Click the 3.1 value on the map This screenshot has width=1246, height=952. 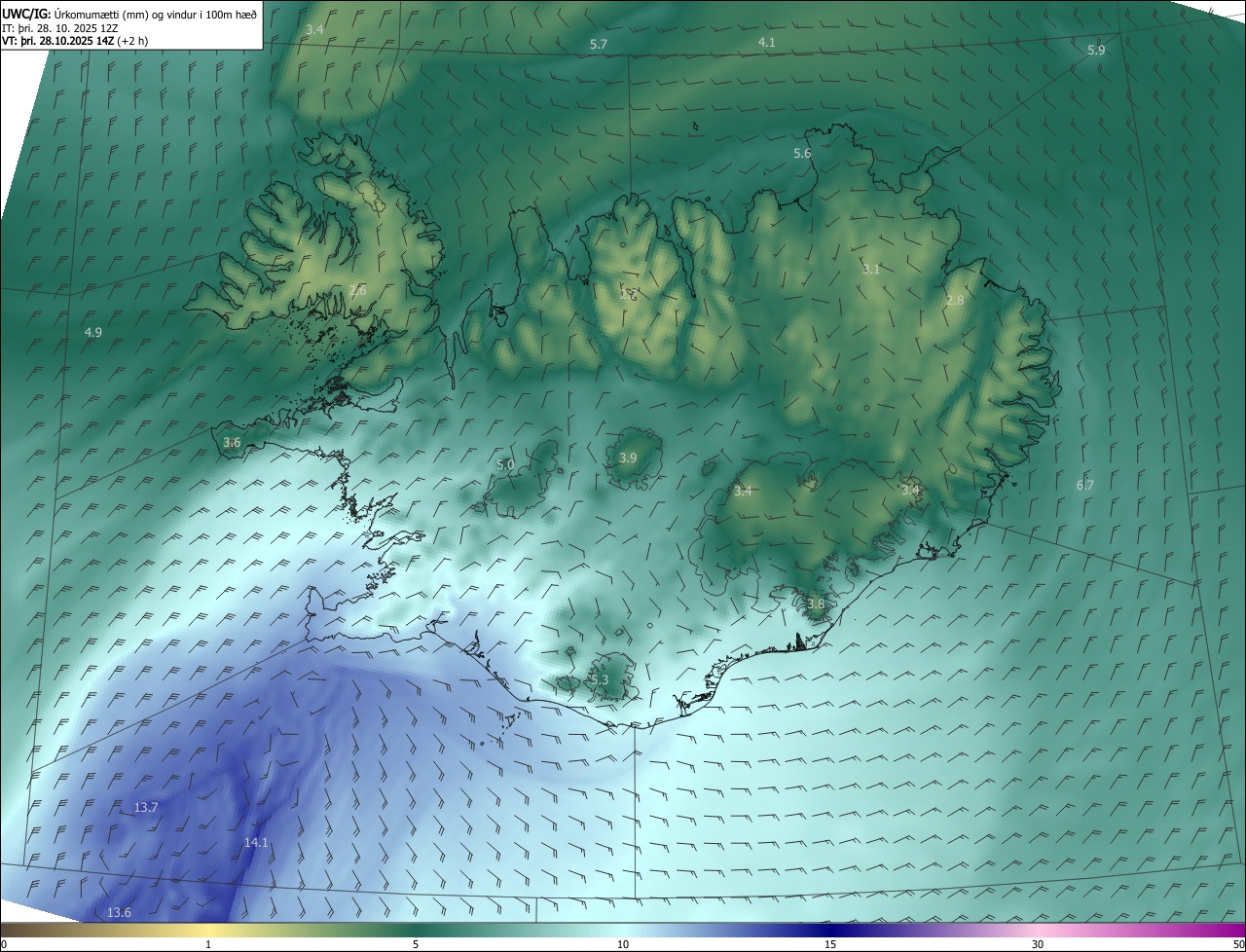coord(871,270)
